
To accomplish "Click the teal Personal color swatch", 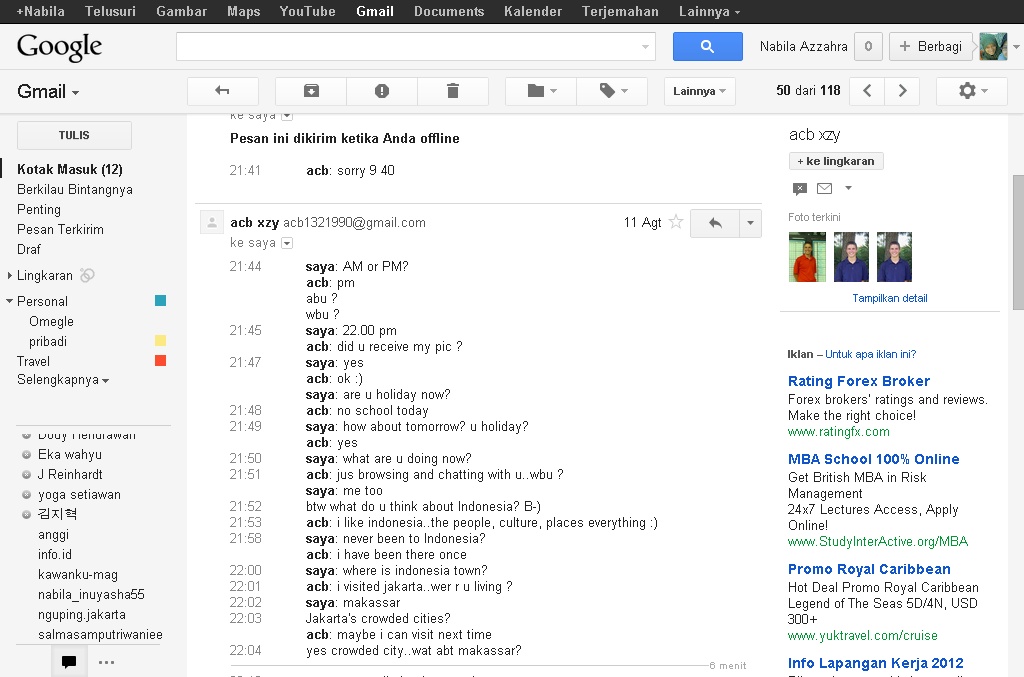I will point(161,300).
